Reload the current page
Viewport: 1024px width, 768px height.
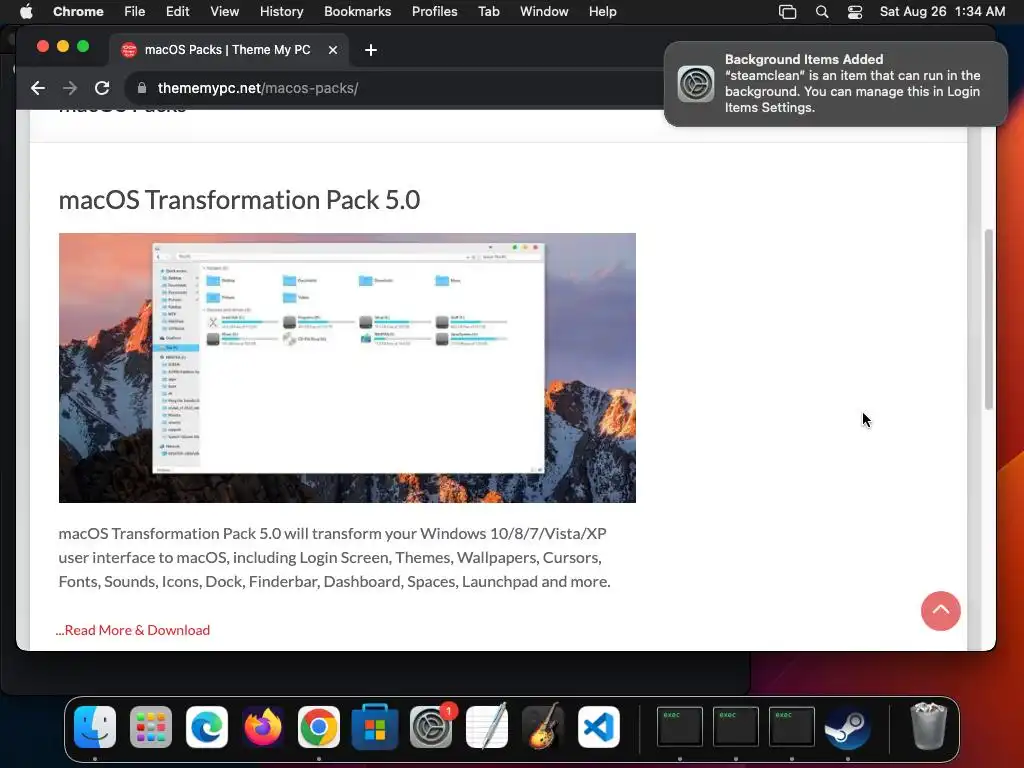(102, 88)
